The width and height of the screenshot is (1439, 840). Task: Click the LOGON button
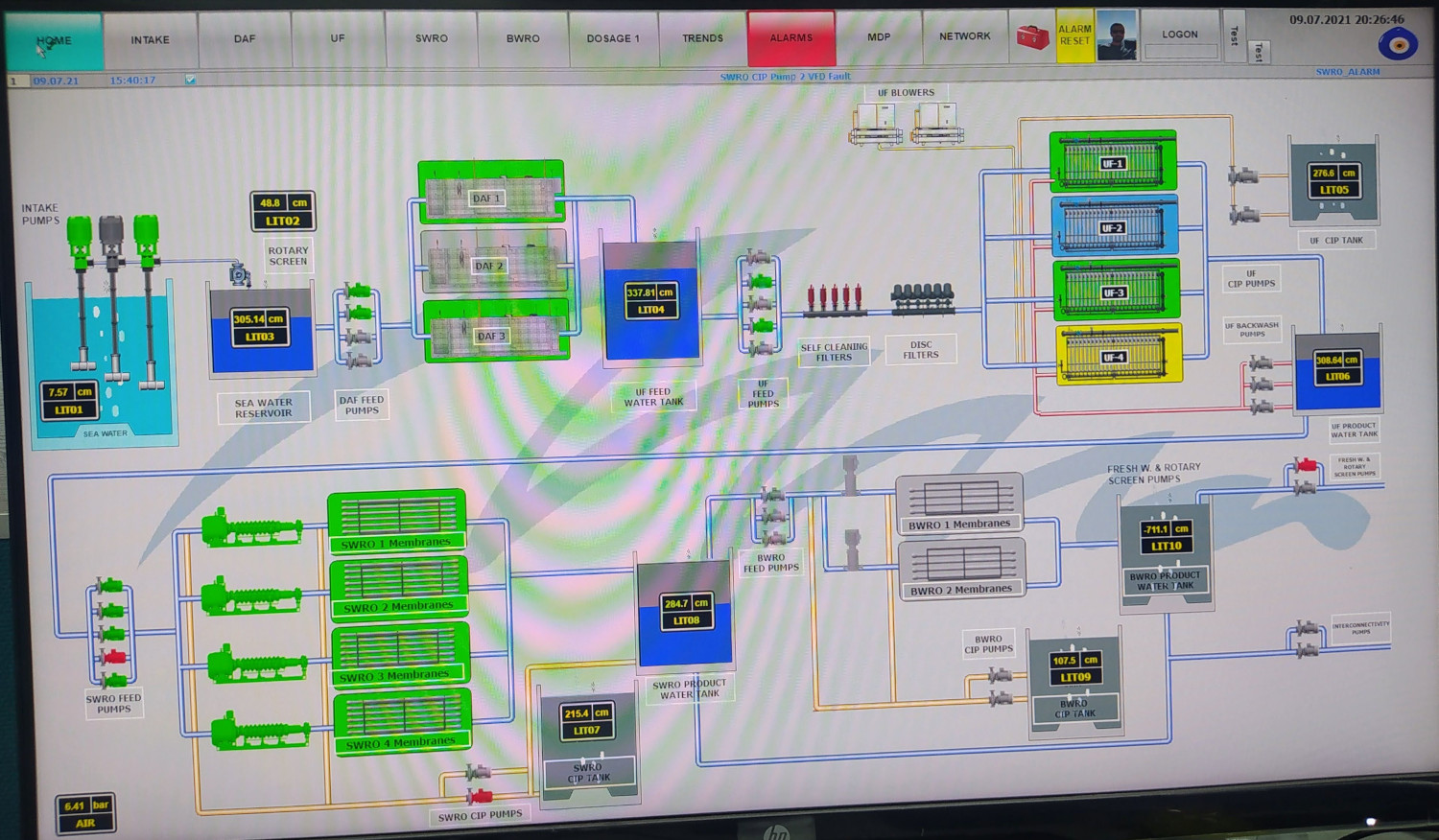click(1179, 35)
